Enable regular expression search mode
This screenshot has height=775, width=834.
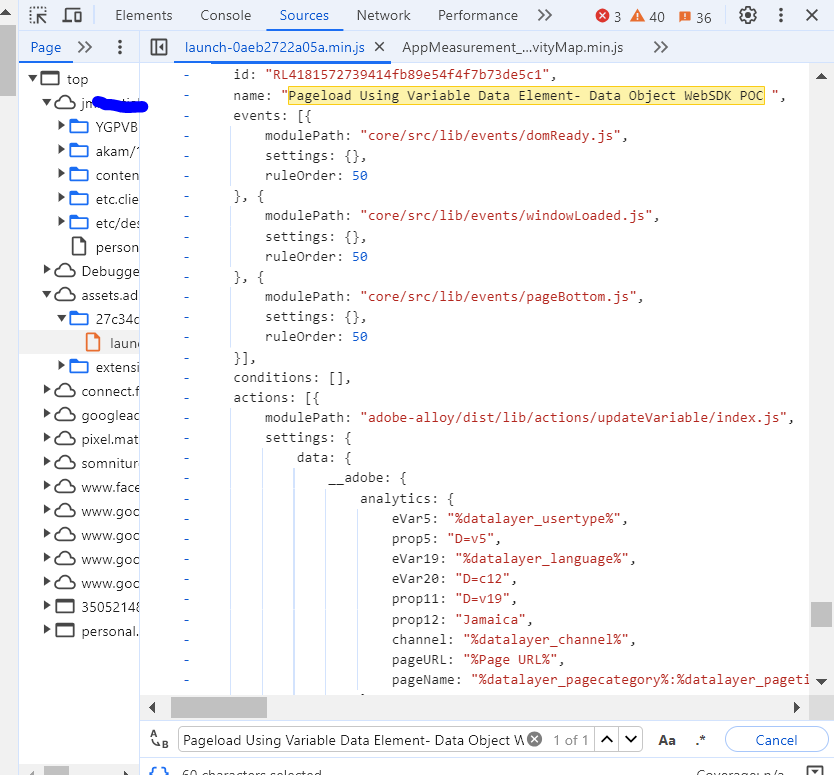pyautogui.click(x=701, y=739)
